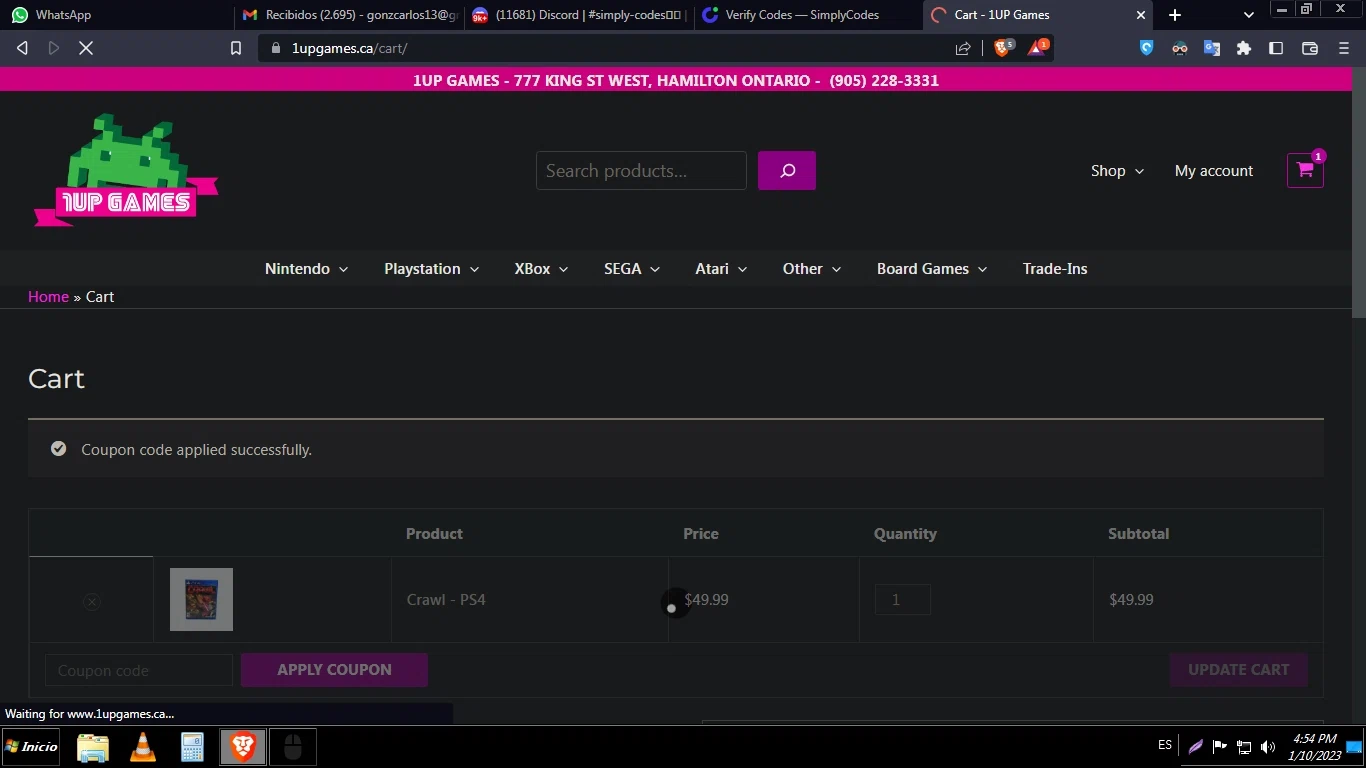The width and height of the screenshot is (1366, 768).
Task: Open the Google Translate extension
Action: [x=1212, y=48]
